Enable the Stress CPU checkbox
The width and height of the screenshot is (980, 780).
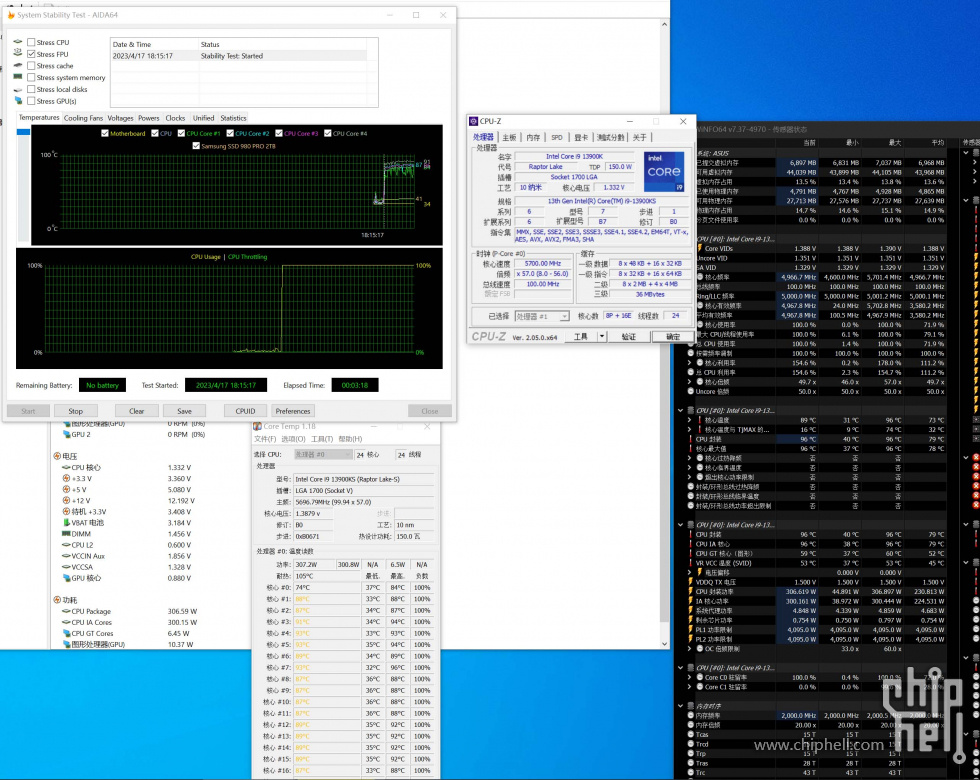[31, 42]
